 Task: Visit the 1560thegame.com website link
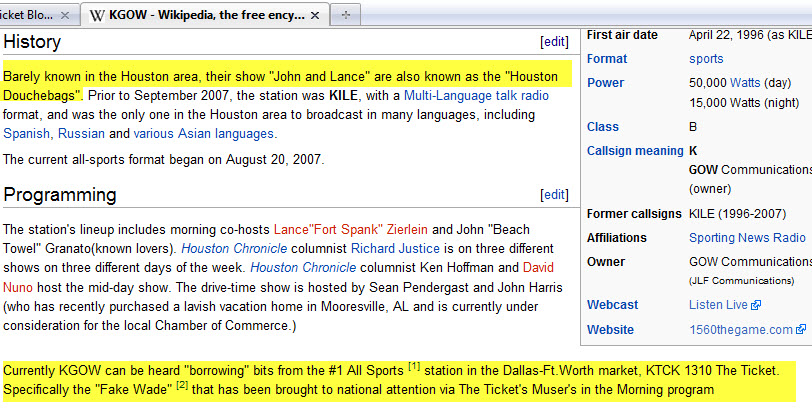coord(741,329)
